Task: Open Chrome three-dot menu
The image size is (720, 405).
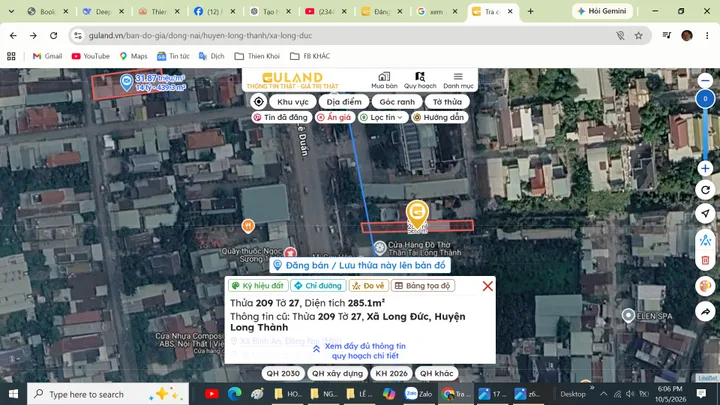Action: coord(707,35)
